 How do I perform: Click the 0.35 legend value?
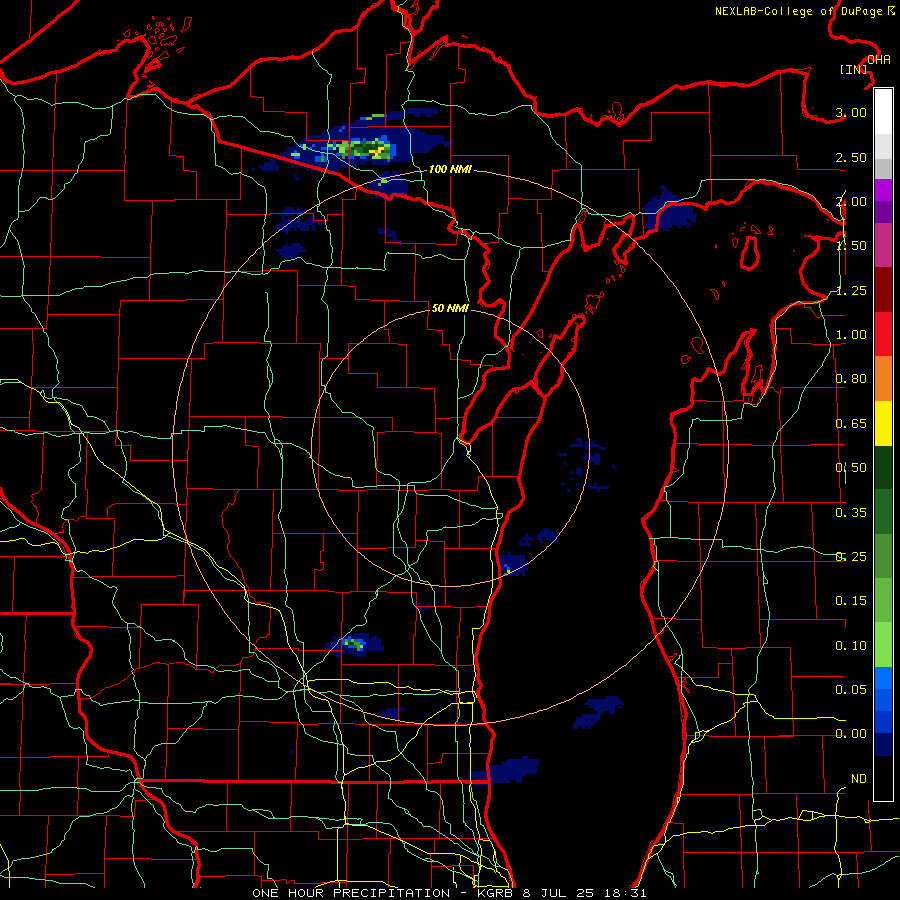851,513
